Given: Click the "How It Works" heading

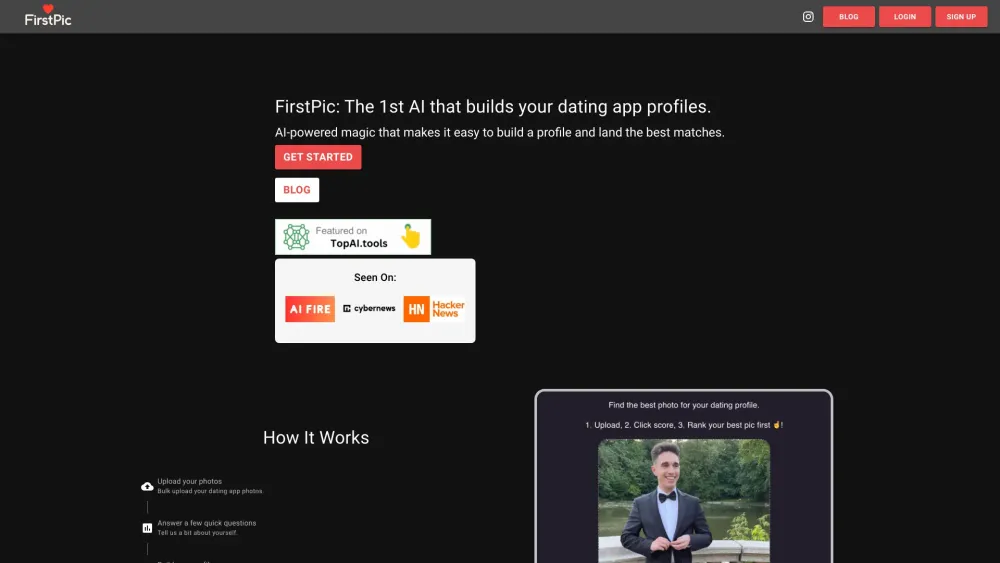Looking at the screenshot, I should click(x=316, y=438).
